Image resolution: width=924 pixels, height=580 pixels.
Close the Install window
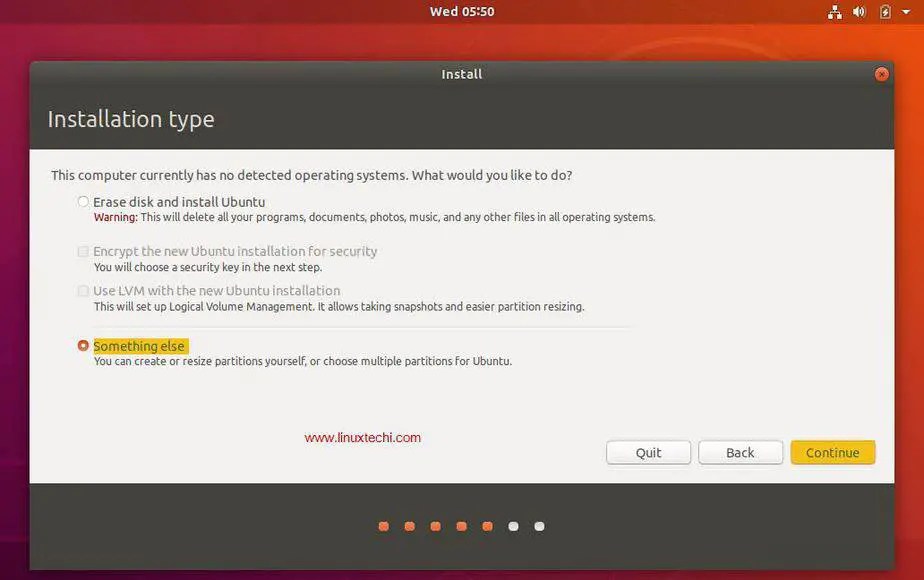point(882,74)
